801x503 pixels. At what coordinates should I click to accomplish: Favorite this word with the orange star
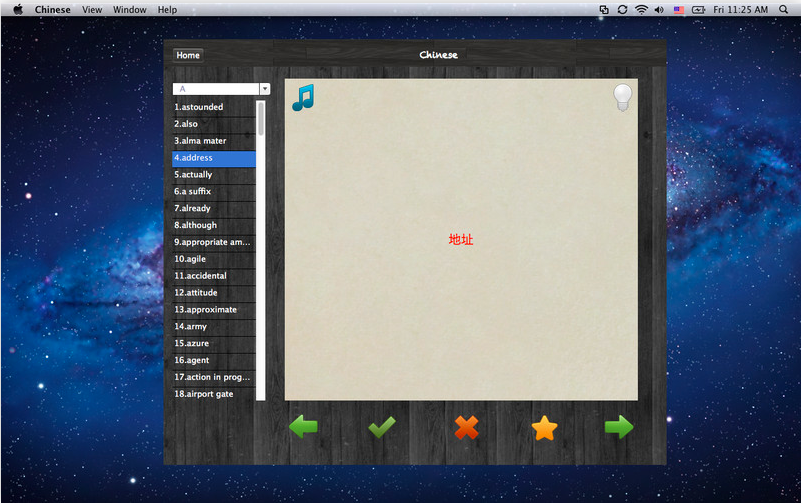(x=545, y=428)
